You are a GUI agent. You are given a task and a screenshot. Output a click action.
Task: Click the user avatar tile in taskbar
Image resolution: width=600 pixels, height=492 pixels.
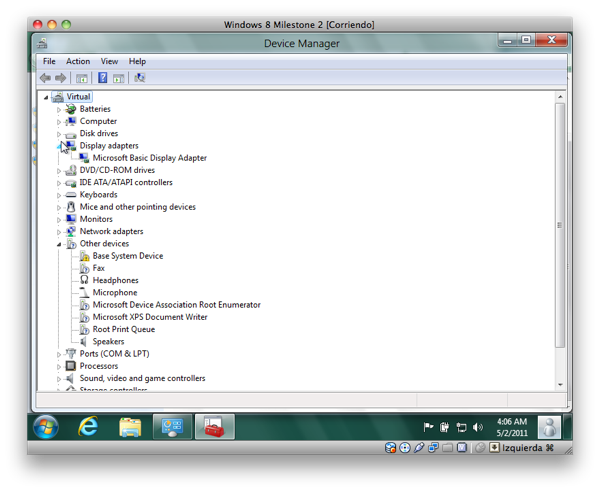549,427
